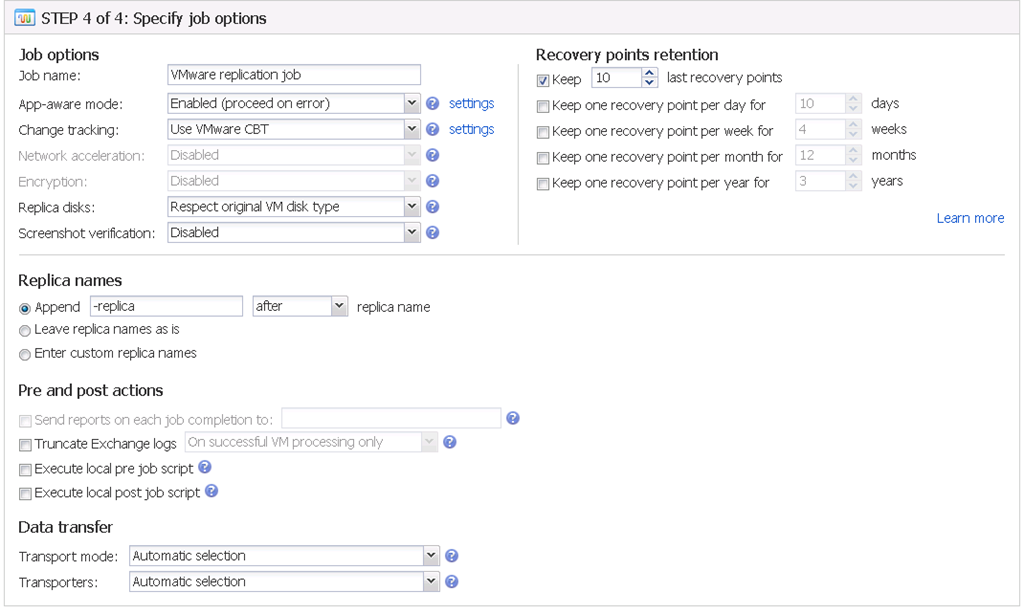This screenshot has width=1024, height=614.
Task: Open the after/before position dropdown
Action: [339, 306]
